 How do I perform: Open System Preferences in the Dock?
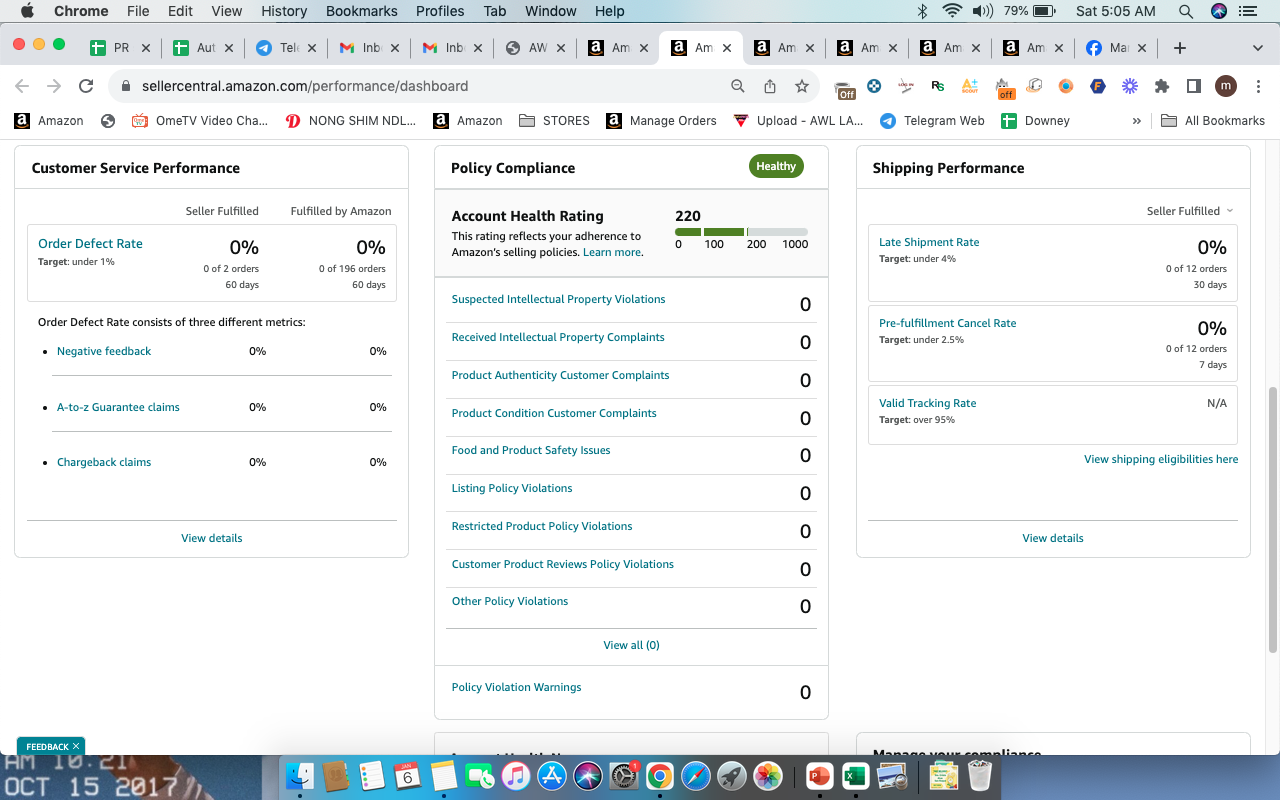(623, 776)
